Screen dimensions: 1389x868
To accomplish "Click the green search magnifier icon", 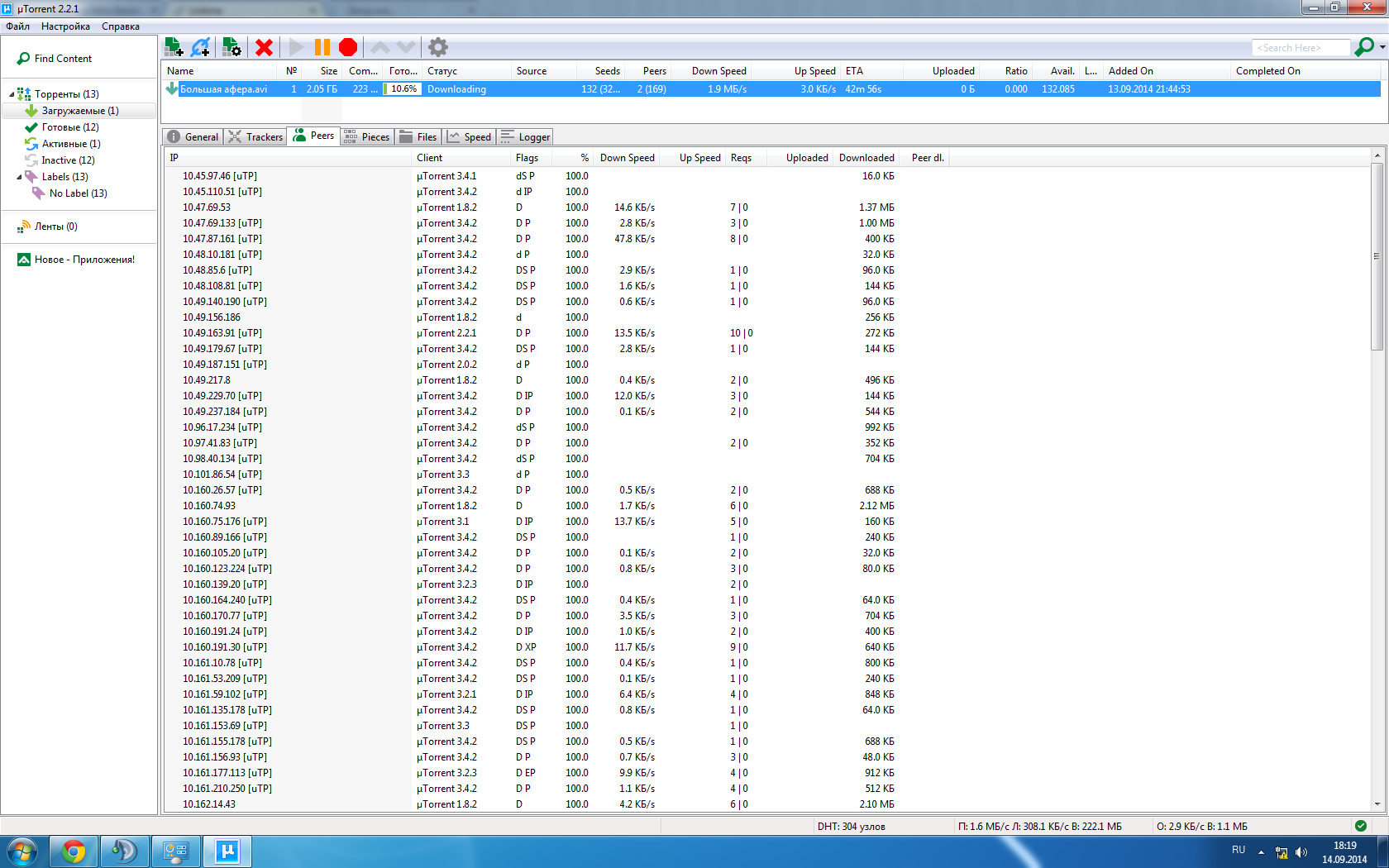I will click(x=1364, y=47).
